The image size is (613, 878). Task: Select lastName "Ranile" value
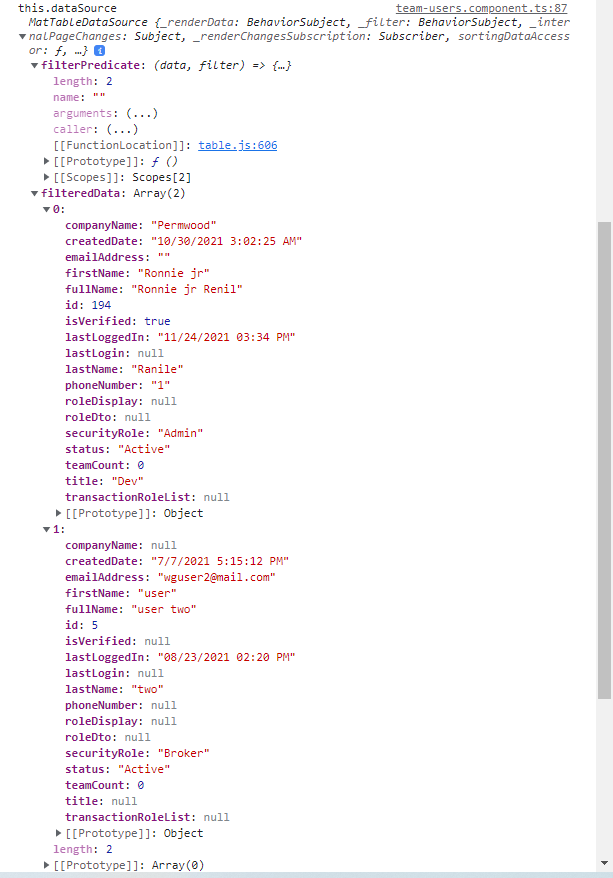[x=157, y=370]
